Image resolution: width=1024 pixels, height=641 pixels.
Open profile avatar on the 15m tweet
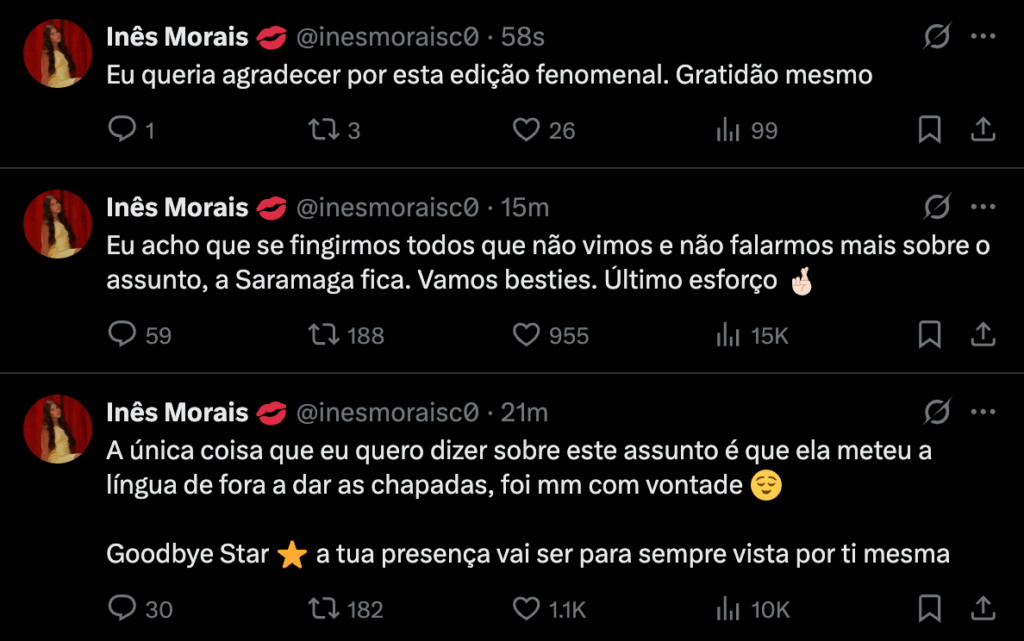point(58,225)
